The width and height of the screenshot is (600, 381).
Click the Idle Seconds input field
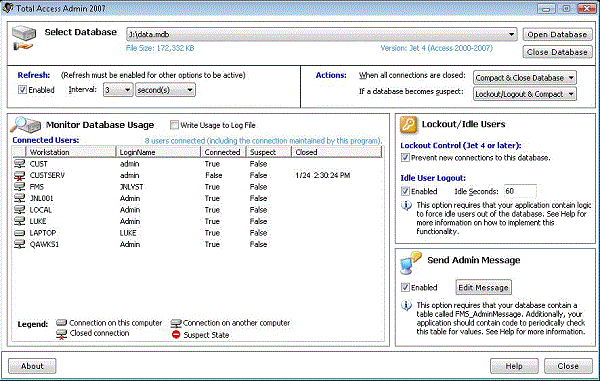click(520, 191)
